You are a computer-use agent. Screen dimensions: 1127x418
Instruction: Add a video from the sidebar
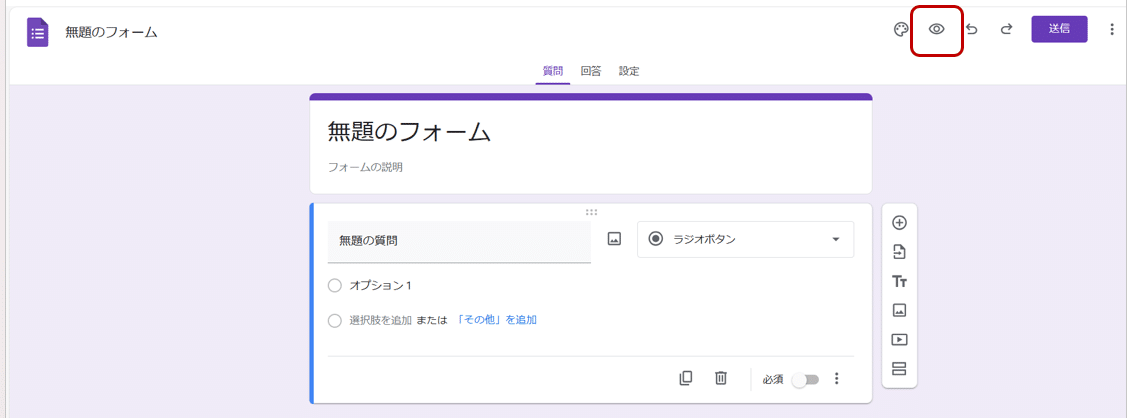[899, 340]
